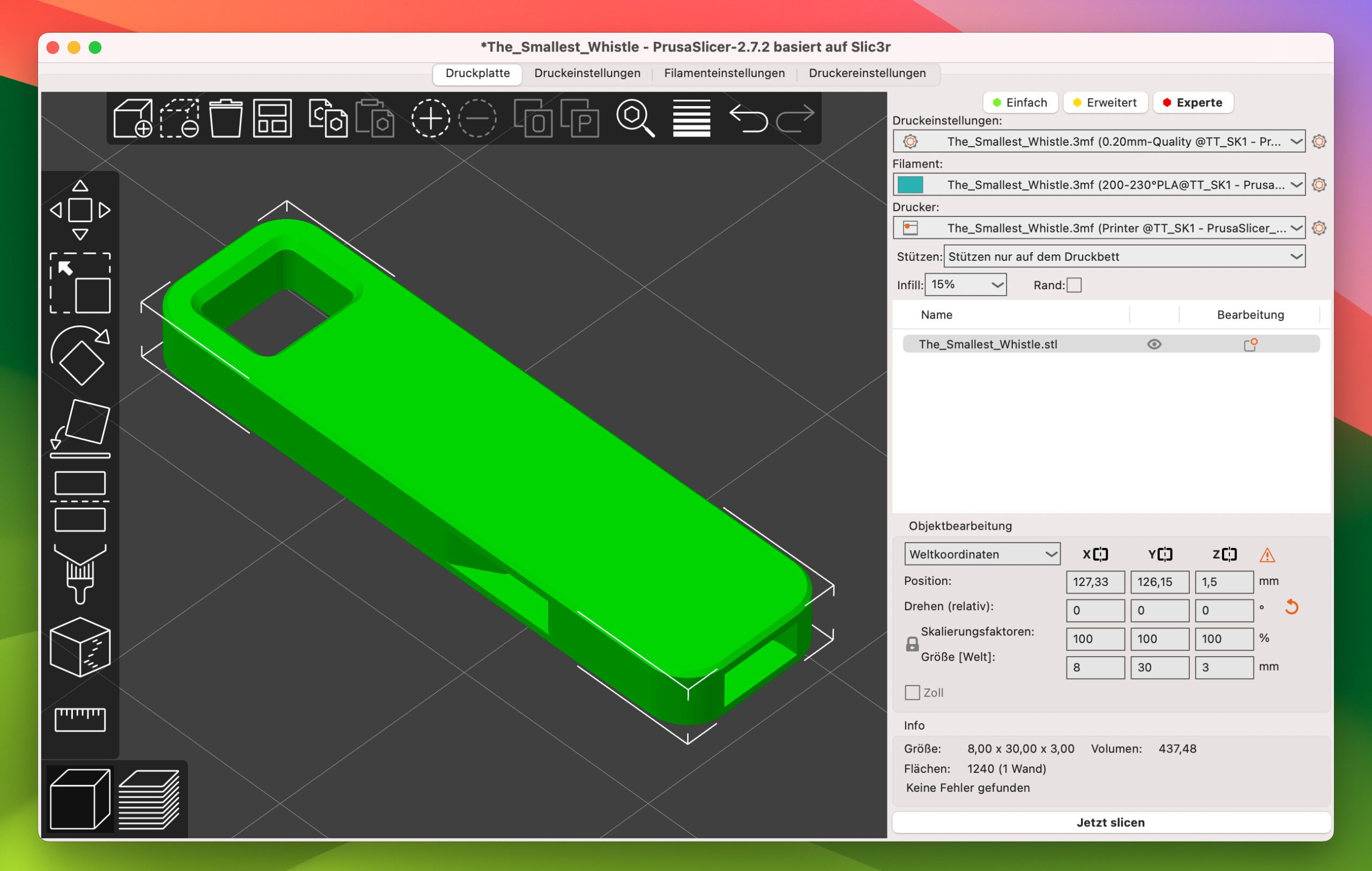Viewport: 1372px width, 871px height.
Task: Open the search magnifier tool
Action: [x=635, y=118]
